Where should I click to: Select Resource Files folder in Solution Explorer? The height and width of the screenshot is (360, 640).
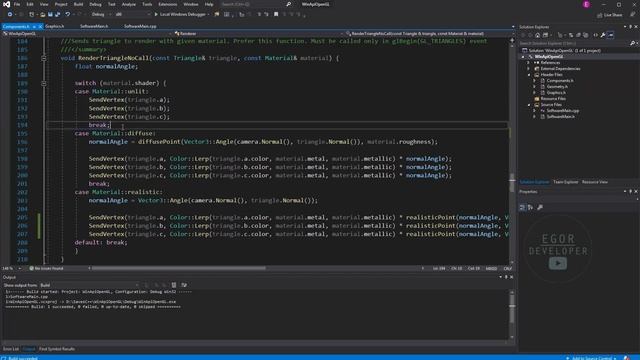tap(553, 98)
